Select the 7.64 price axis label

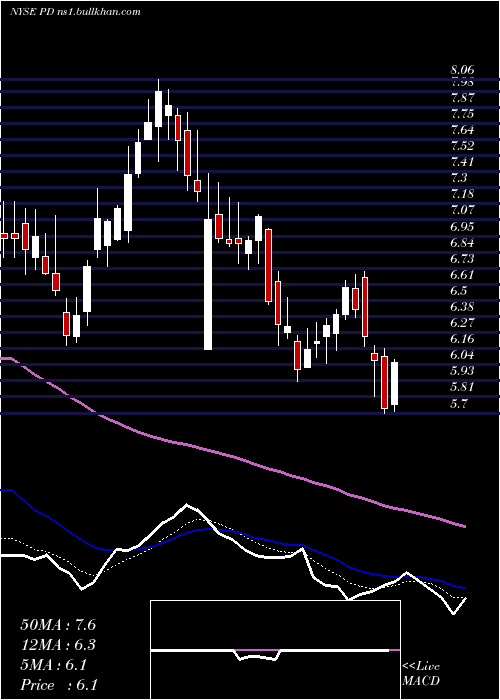[x=462, y=130]
